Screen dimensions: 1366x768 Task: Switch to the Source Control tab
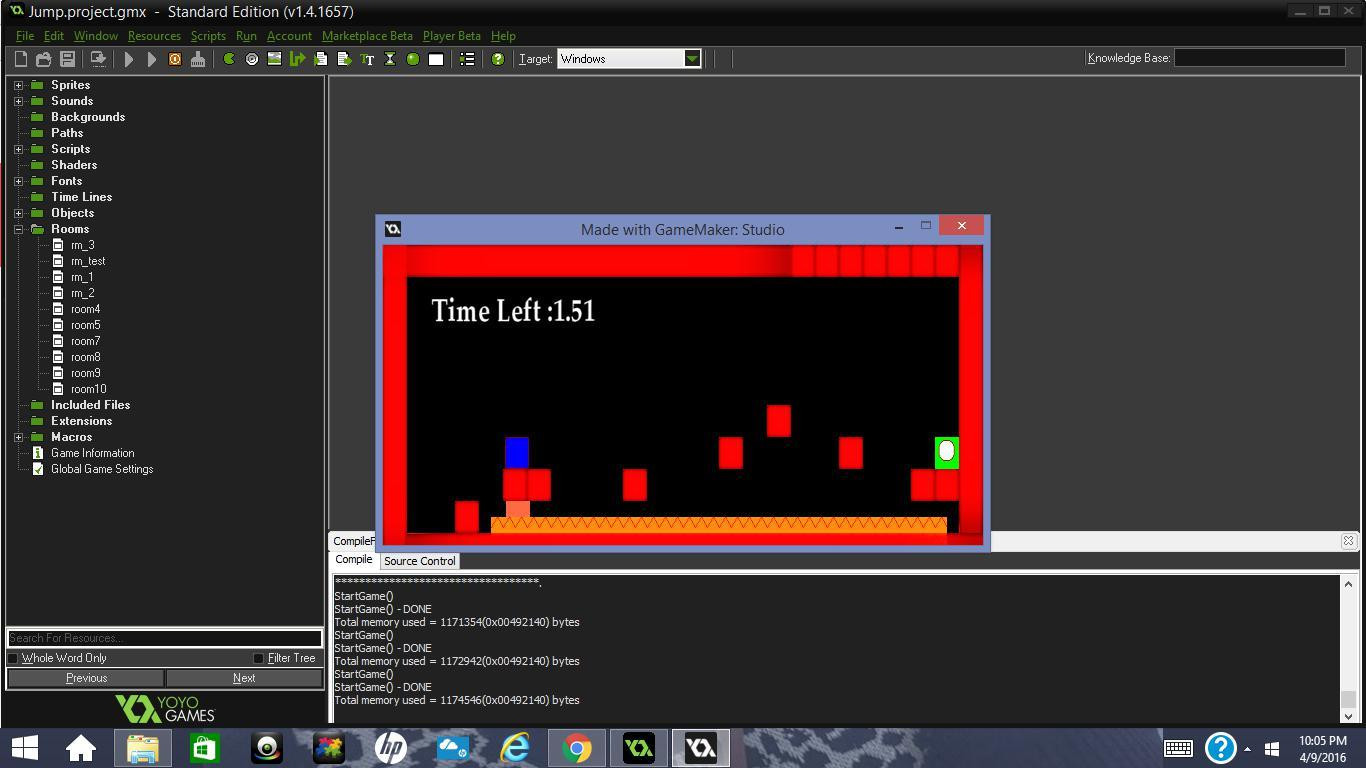(x=419, y=561)
